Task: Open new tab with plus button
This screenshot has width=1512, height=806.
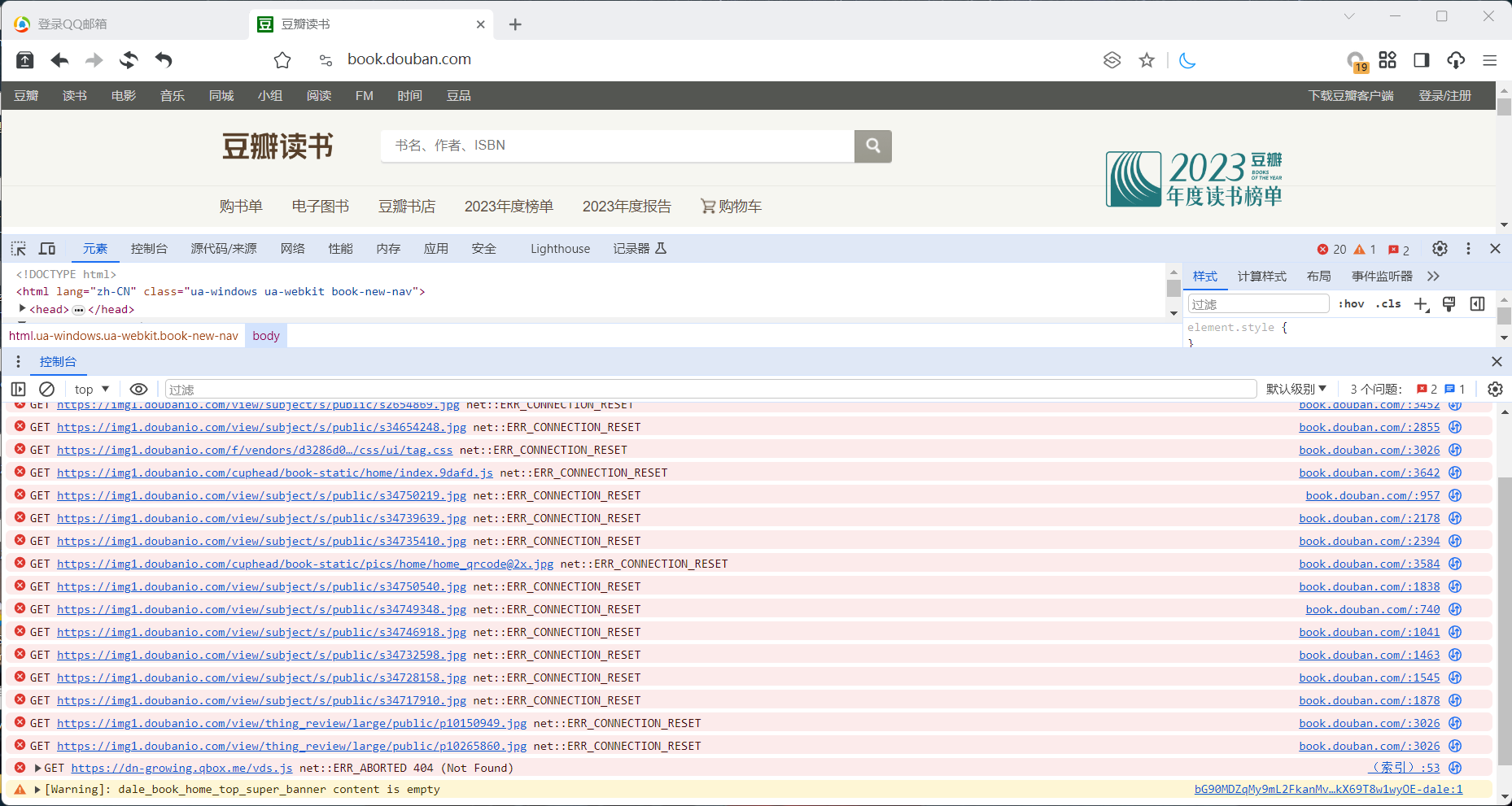Action: pyautogui.click(x=515, y=24)
